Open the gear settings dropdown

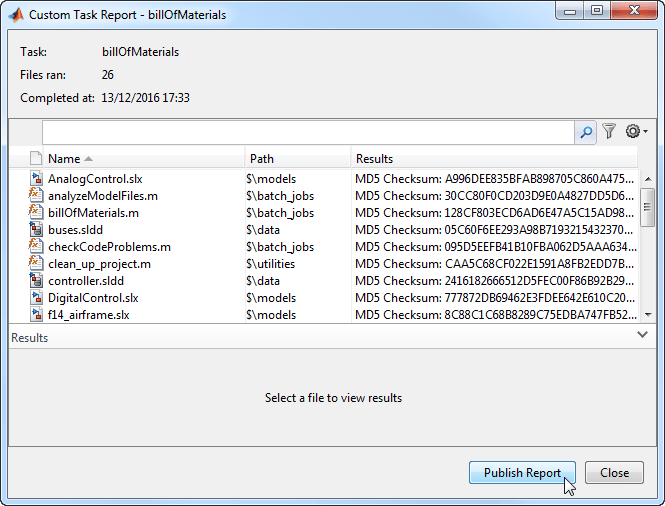click(637, 131)
